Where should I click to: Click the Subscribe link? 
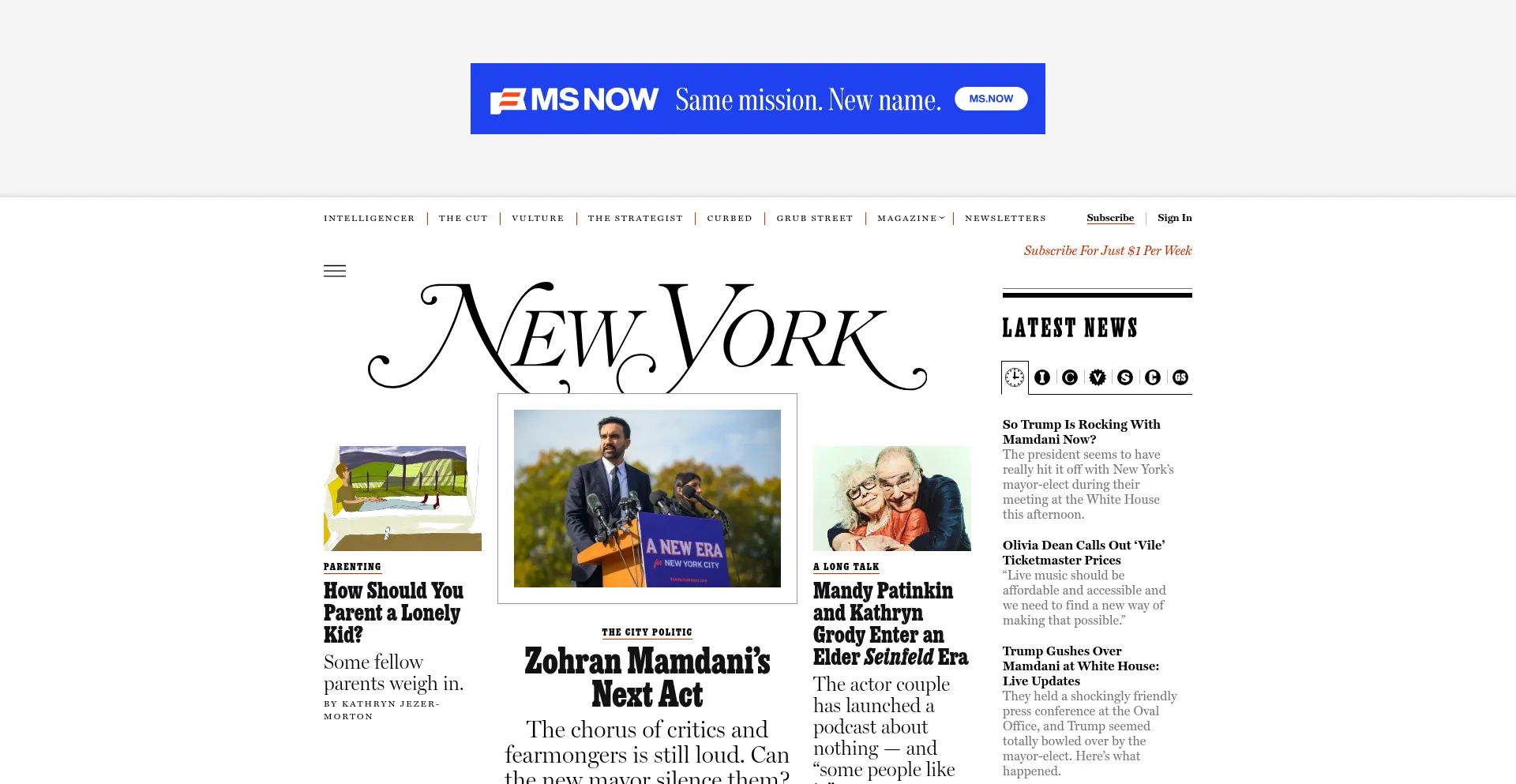pos(1110,218)
